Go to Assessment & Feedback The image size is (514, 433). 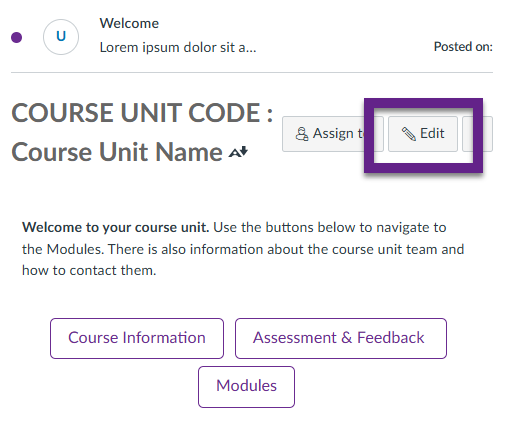click(341, 338)
